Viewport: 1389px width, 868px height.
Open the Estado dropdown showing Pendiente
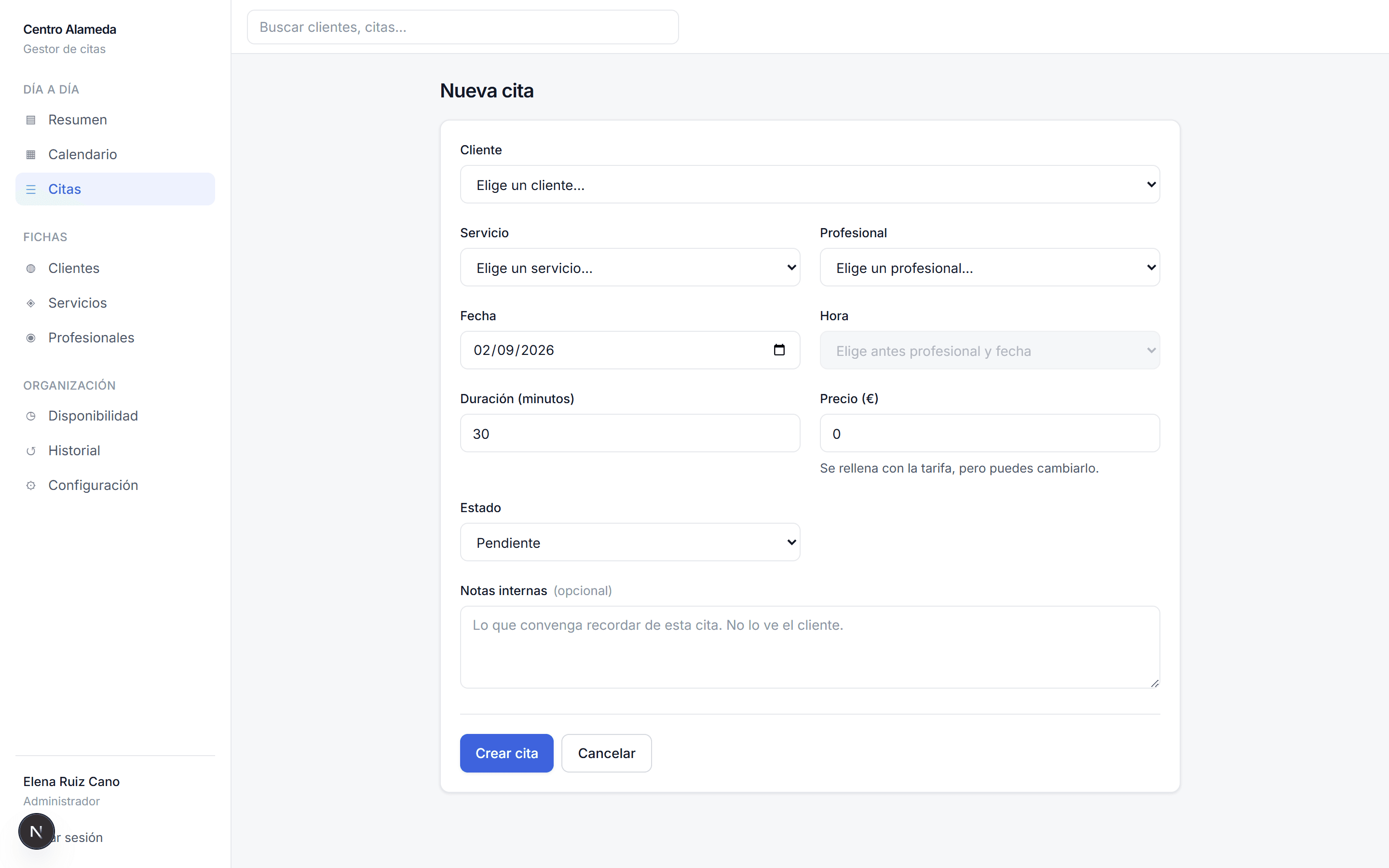(x=630, y=542)
